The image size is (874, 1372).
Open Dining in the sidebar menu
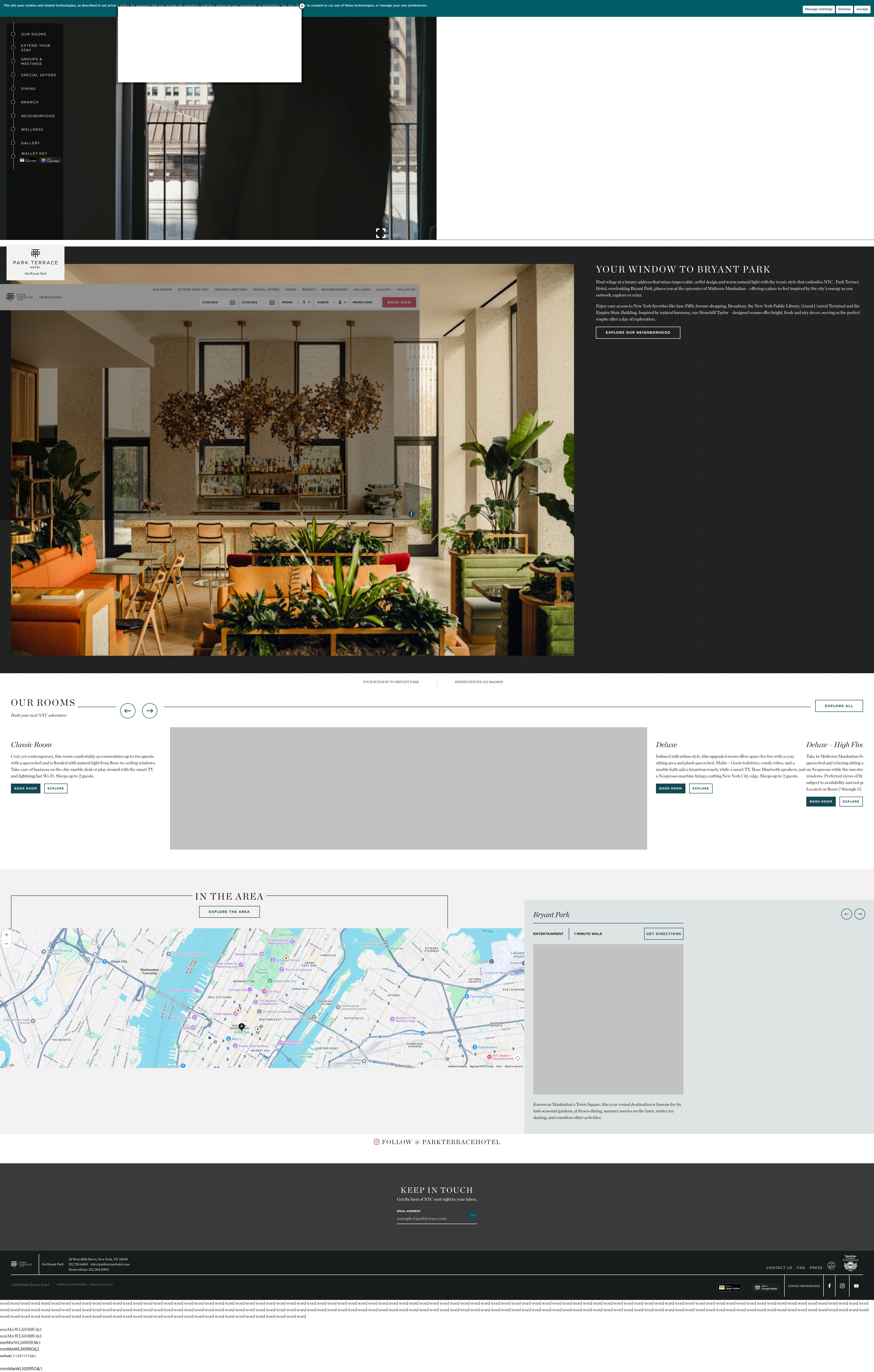(x=28, y=89)
